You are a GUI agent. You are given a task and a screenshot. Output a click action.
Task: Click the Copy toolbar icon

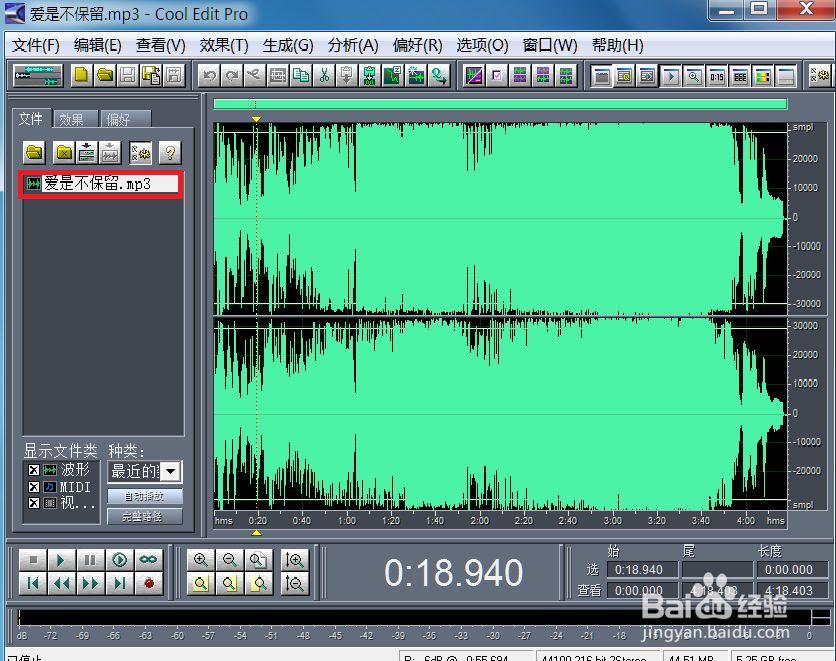[301, 76]
